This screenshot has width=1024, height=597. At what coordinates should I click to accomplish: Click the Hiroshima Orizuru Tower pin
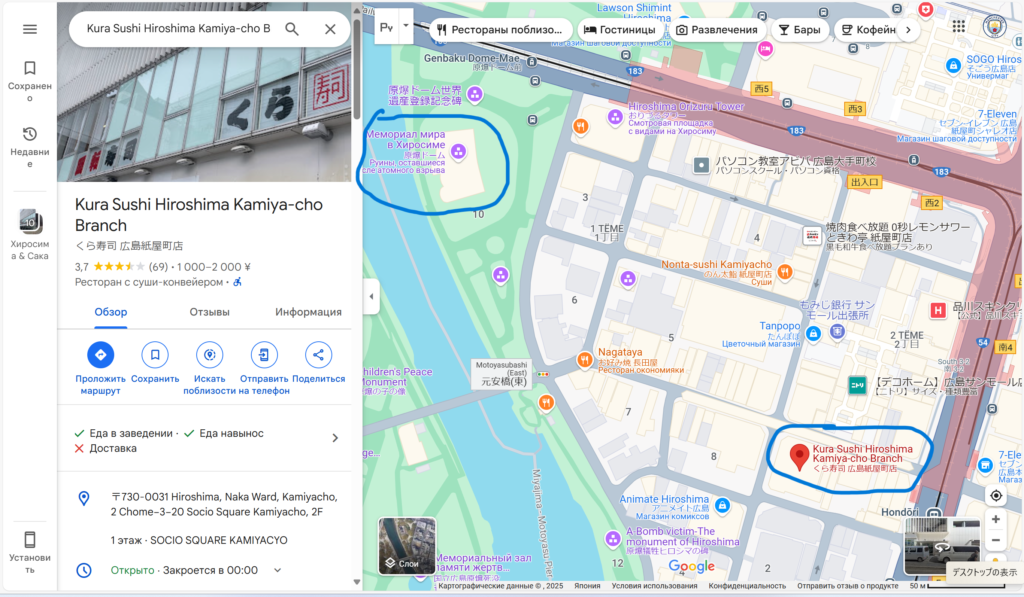615,117
